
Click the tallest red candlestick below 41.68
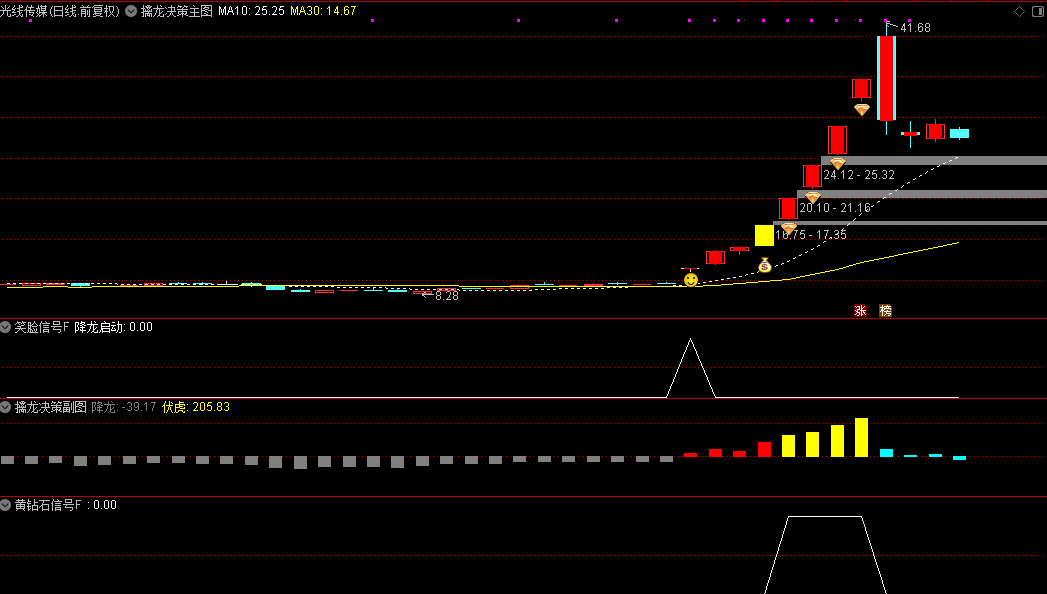[x=886, y=78]
